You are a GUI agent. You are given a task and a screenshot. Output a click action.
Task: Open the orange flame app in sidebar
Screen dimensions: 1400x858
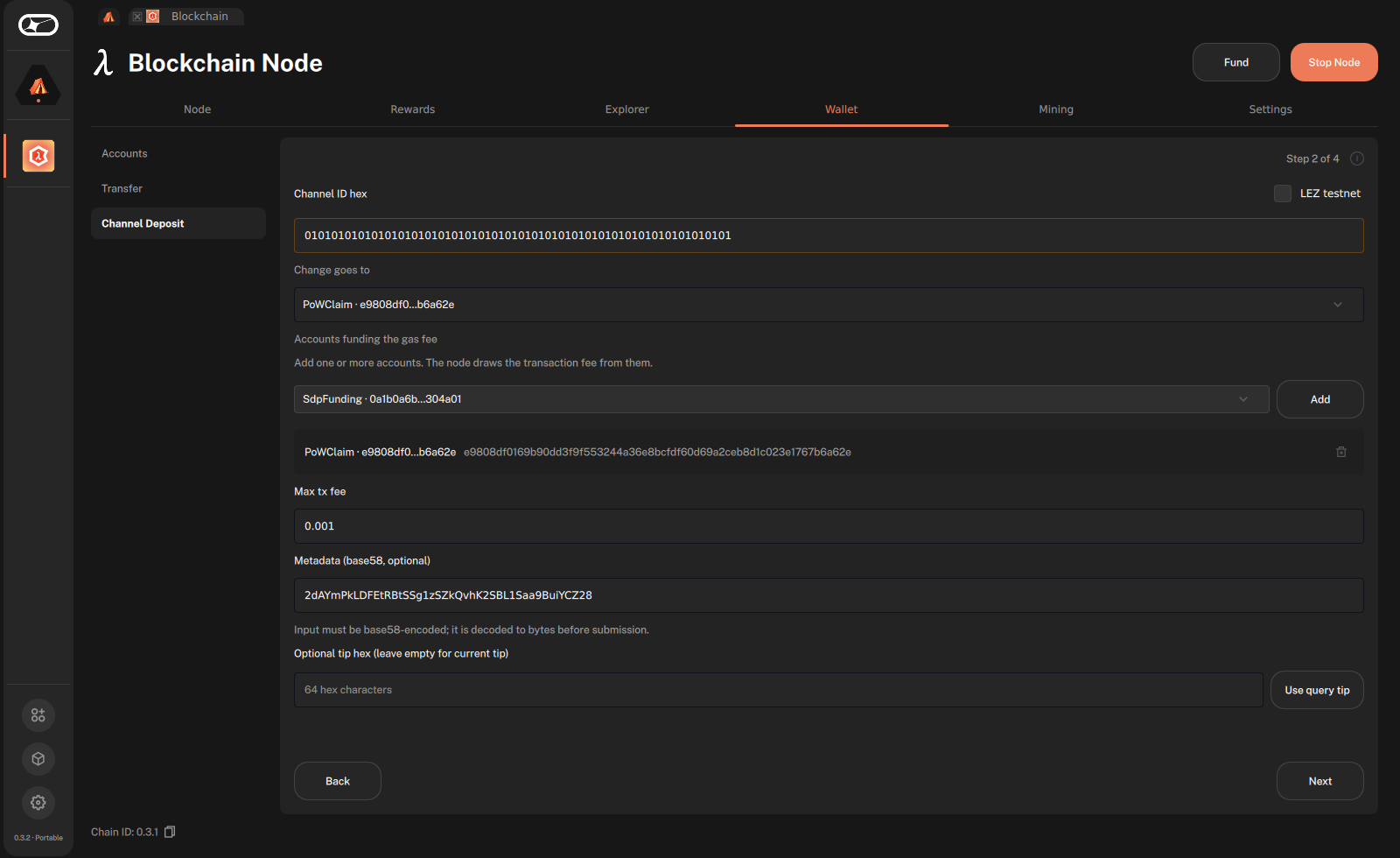(x=38, y=86)
